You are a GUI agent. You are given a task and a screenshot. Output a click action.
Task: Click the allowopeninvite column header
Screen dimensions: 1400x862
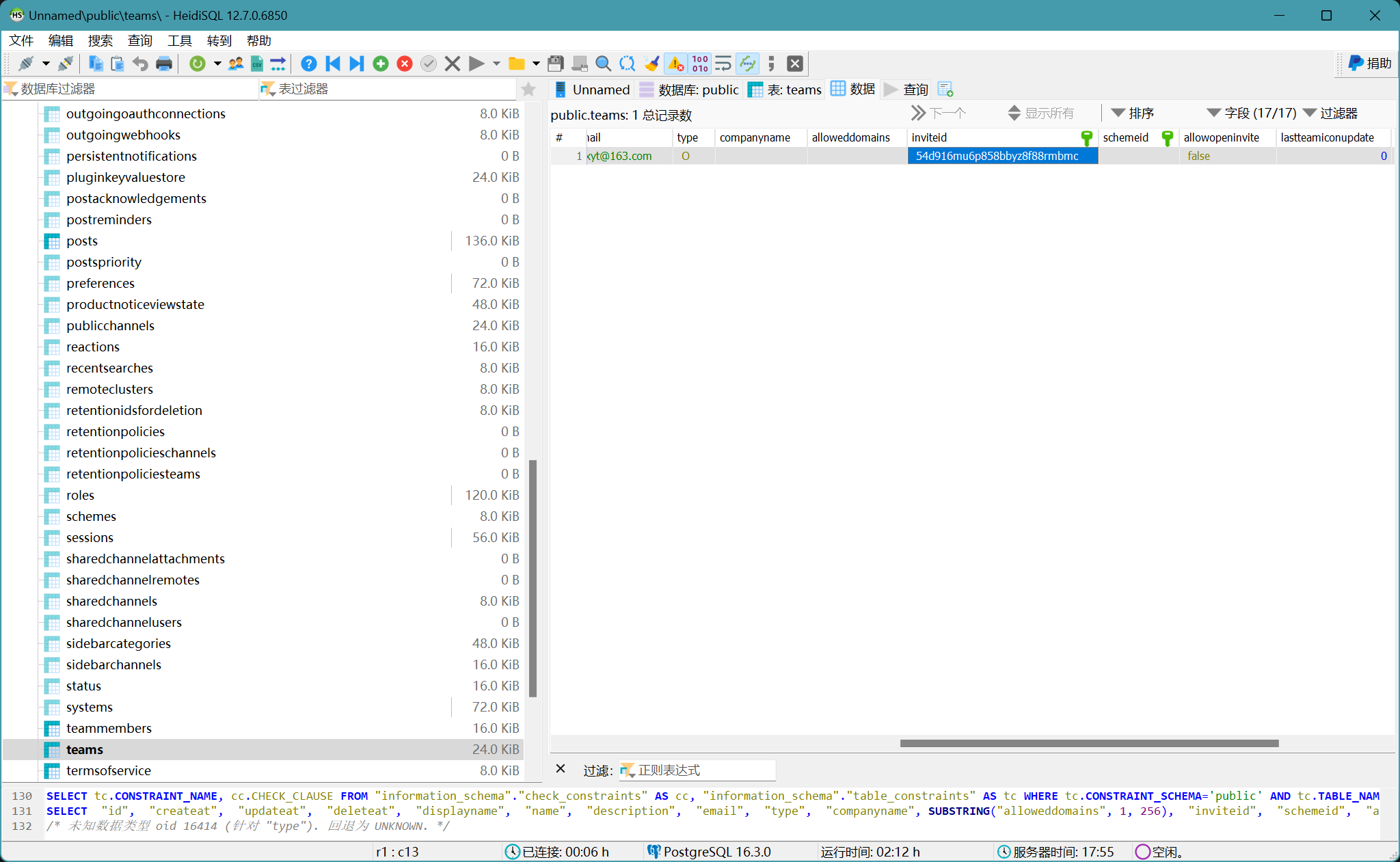pyautogui.click(x=1227, y=137)
